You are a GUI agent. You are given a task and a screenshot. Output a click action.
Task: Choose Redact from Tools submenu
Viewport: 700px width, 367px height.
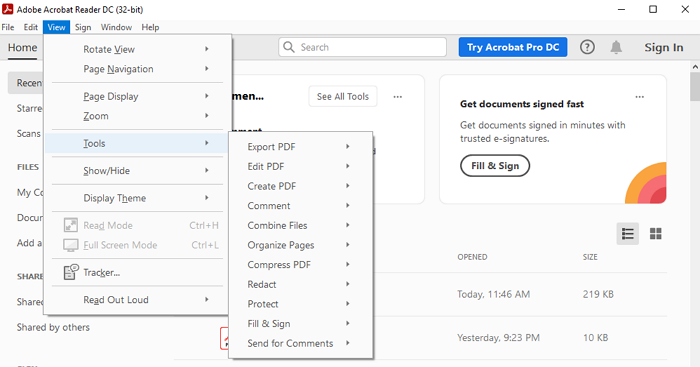pyautogui.click(x=301, y=284)
